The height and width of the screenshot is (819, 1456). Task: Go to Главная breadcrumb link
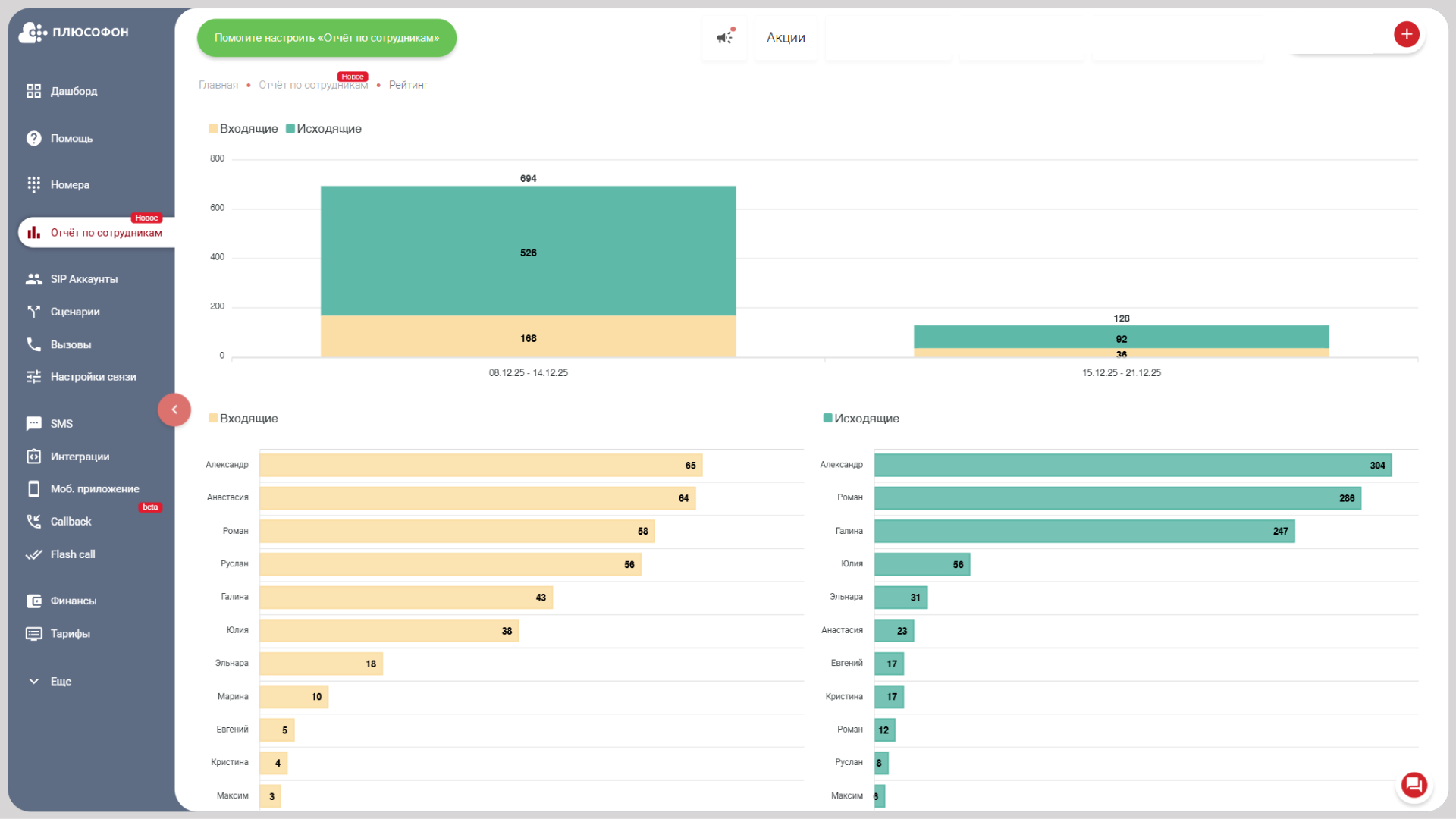[x=218, y=85]
